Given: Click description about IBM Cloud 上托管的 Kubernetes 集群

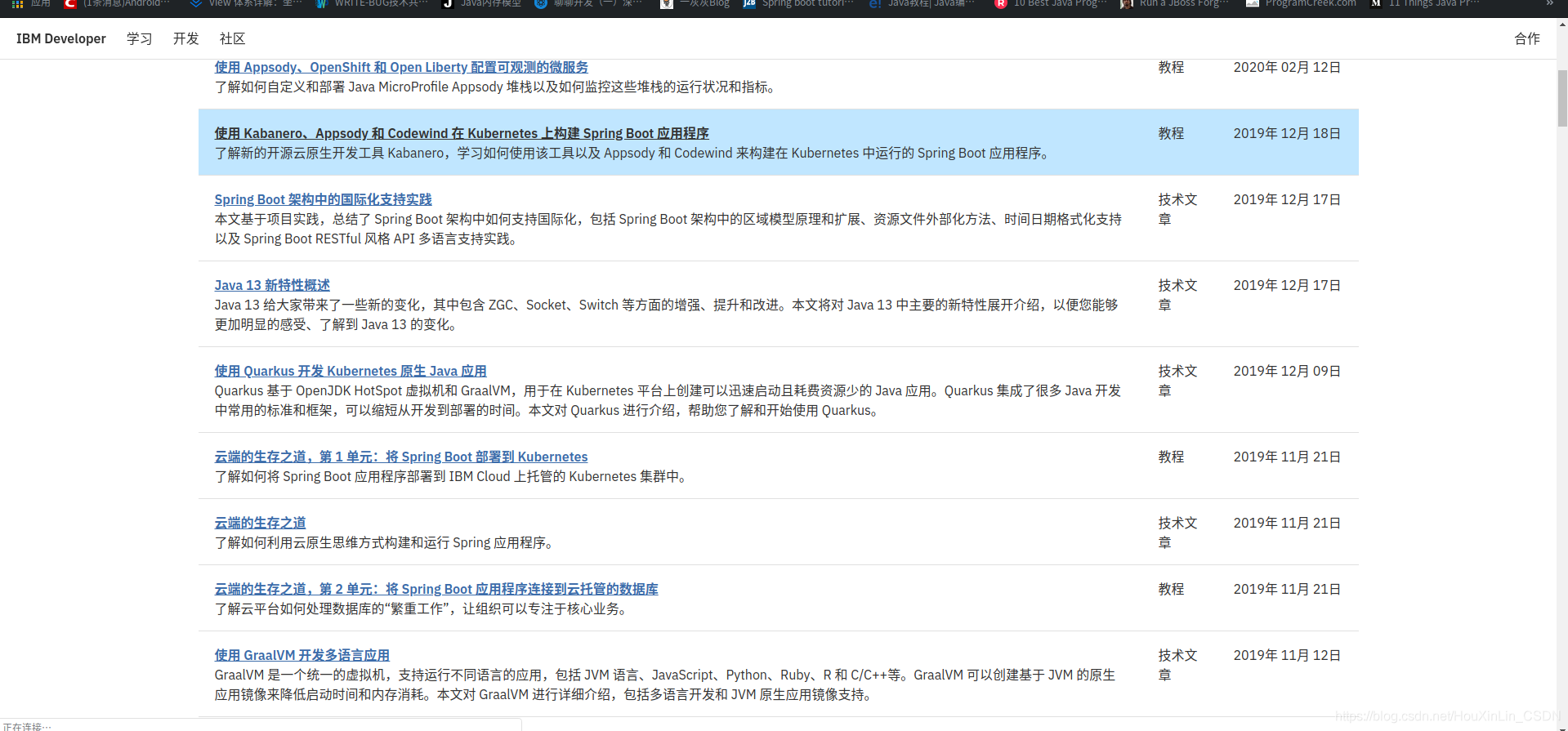Looking at the screenshot, I should tap(453, 476).
